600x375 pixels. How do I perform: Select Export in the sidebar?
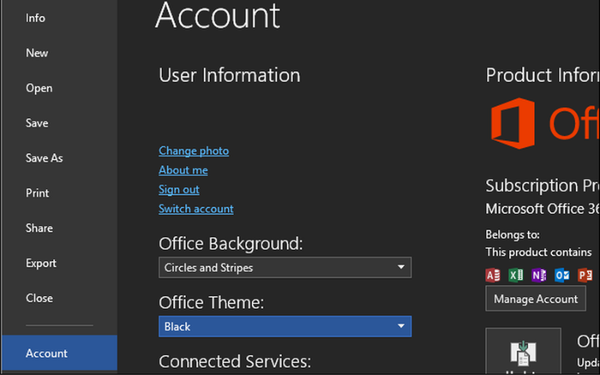click(x=41, y=263)
